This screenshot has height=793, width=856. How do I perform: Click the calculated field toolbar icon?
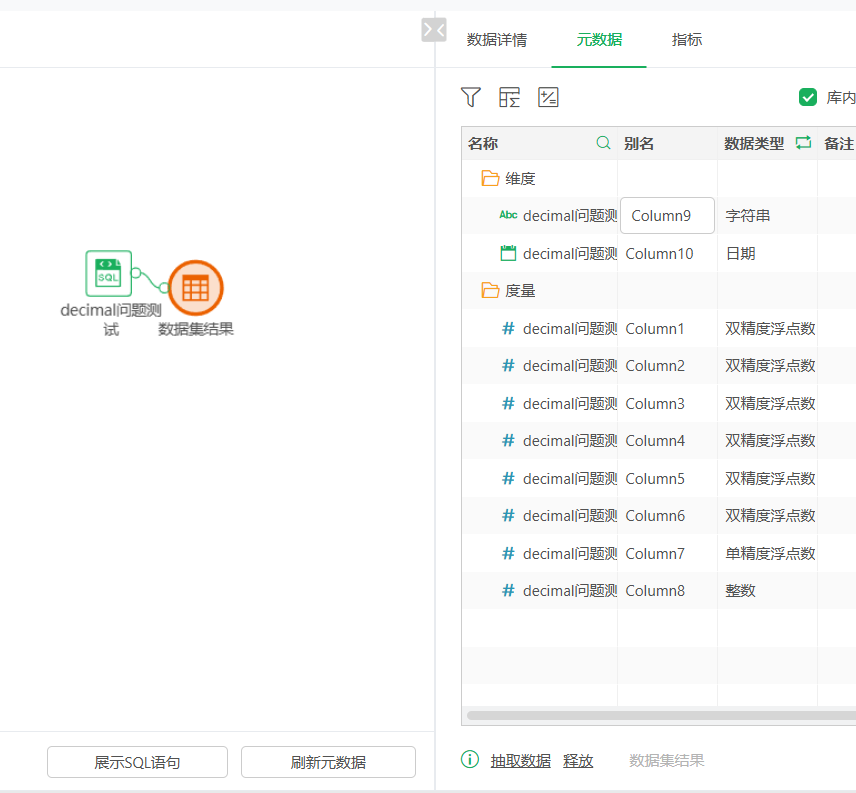(x=548, y=97)
